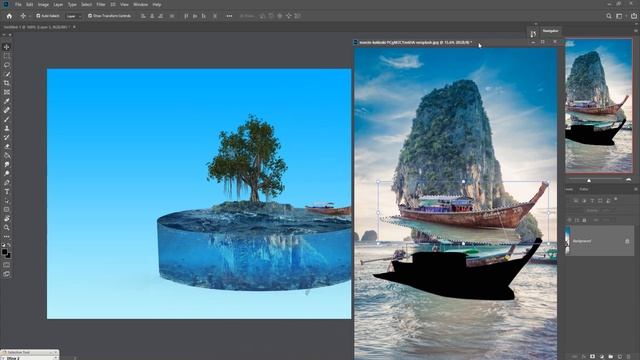Screen dimensions: 640x360
Task: Select the Rectangular Marquee tool
Action: 7,56
